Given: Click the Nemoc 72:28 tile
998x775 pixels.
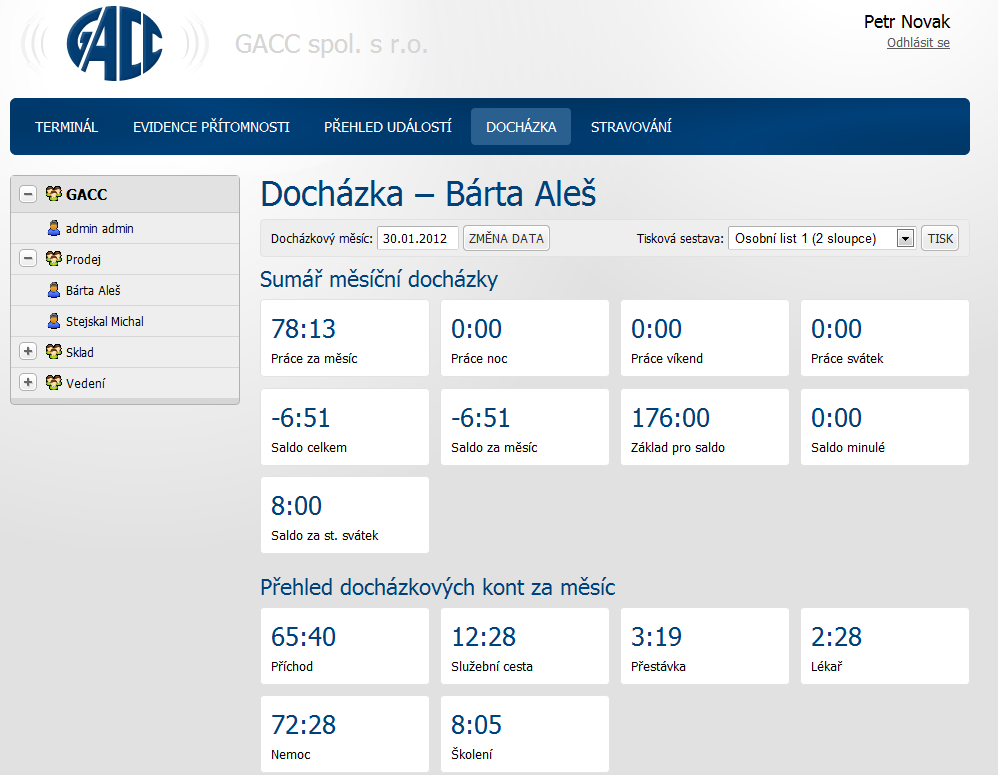Looking at the screenshot, I should (345, 734).
